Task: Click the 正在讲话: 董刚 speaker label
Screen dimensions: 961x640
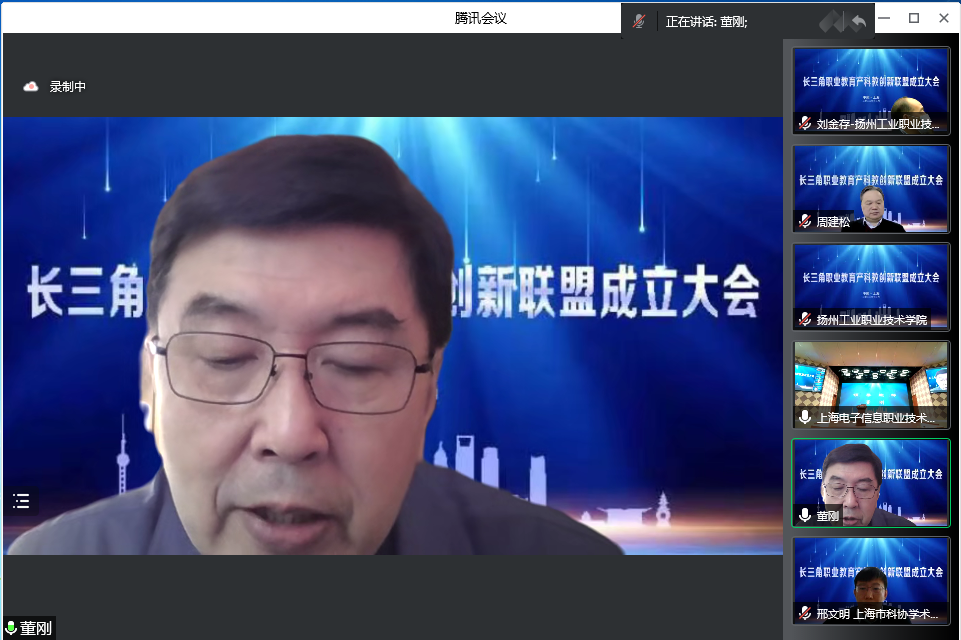Action: tap(707, 21)
